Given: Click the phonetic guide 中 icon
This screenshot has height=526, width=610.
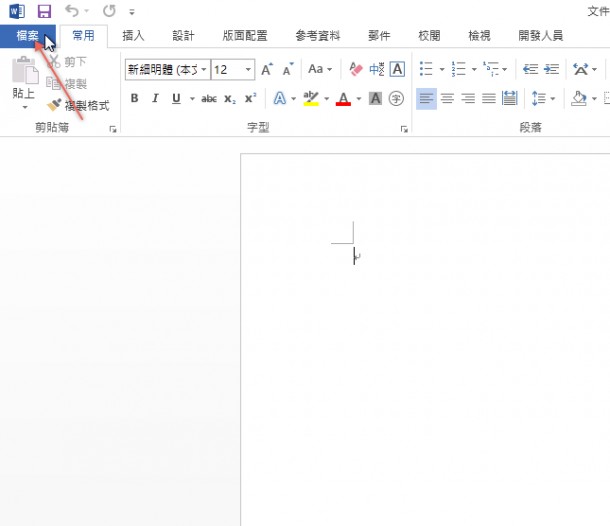Looking at the screenshot, I should tap(377, 69).
